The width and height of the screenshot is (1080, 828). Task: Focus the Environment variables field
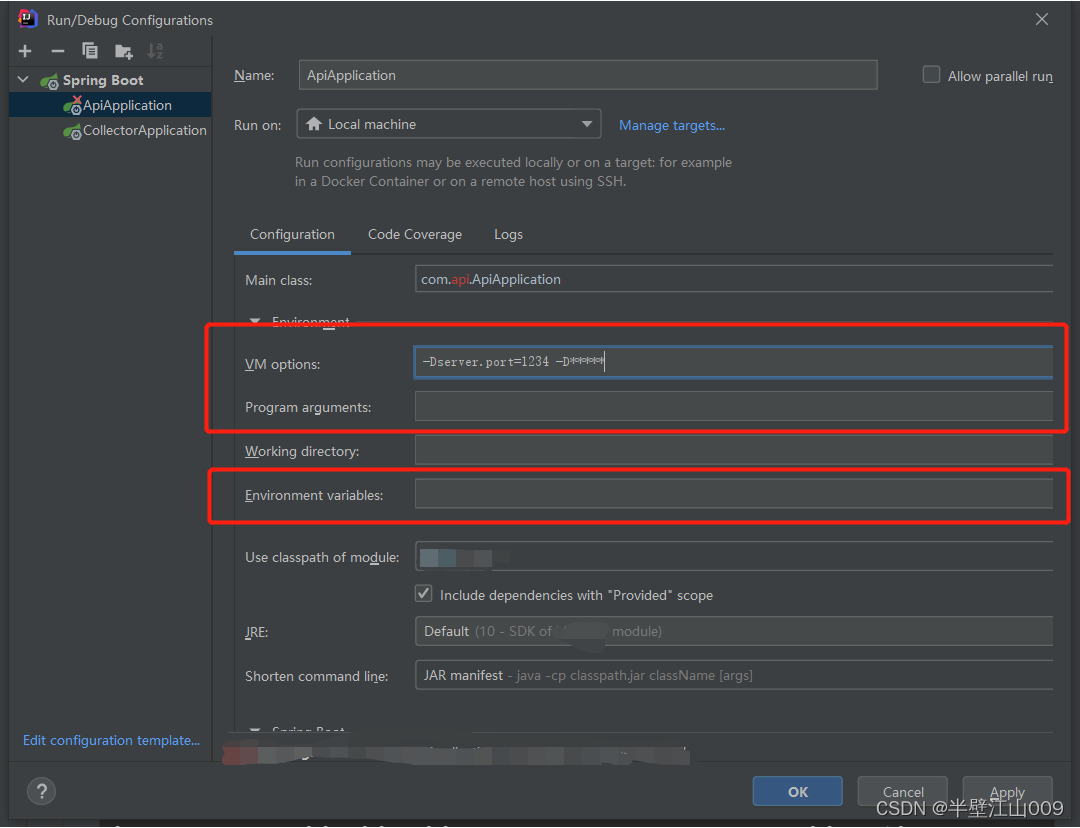click(x=734, y=494)
